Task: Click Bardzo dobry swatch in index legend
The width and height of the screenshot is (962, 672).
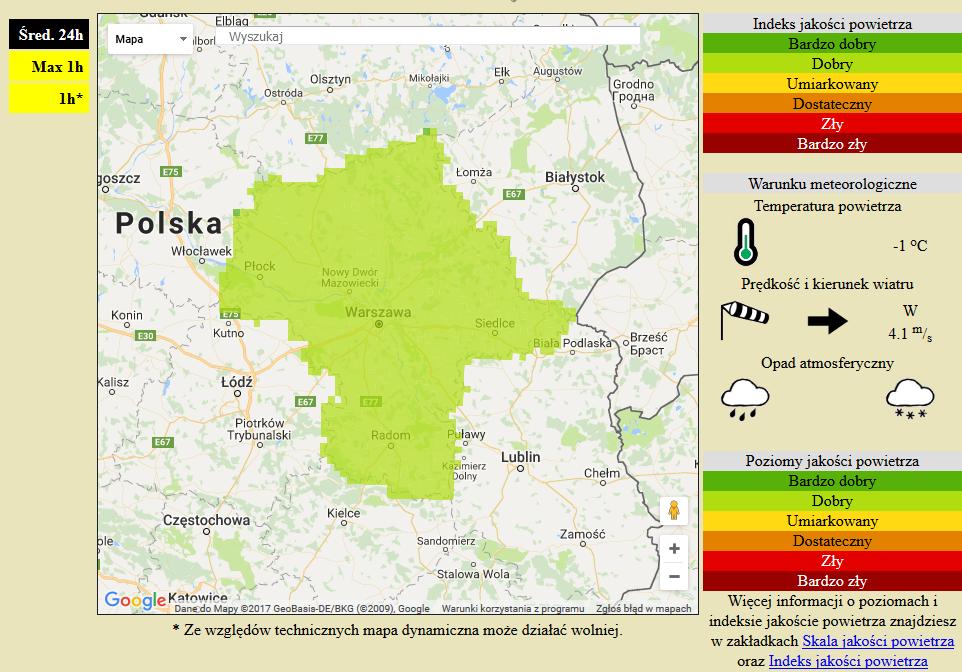Action: pyautogui.click(x=832, y=44)
